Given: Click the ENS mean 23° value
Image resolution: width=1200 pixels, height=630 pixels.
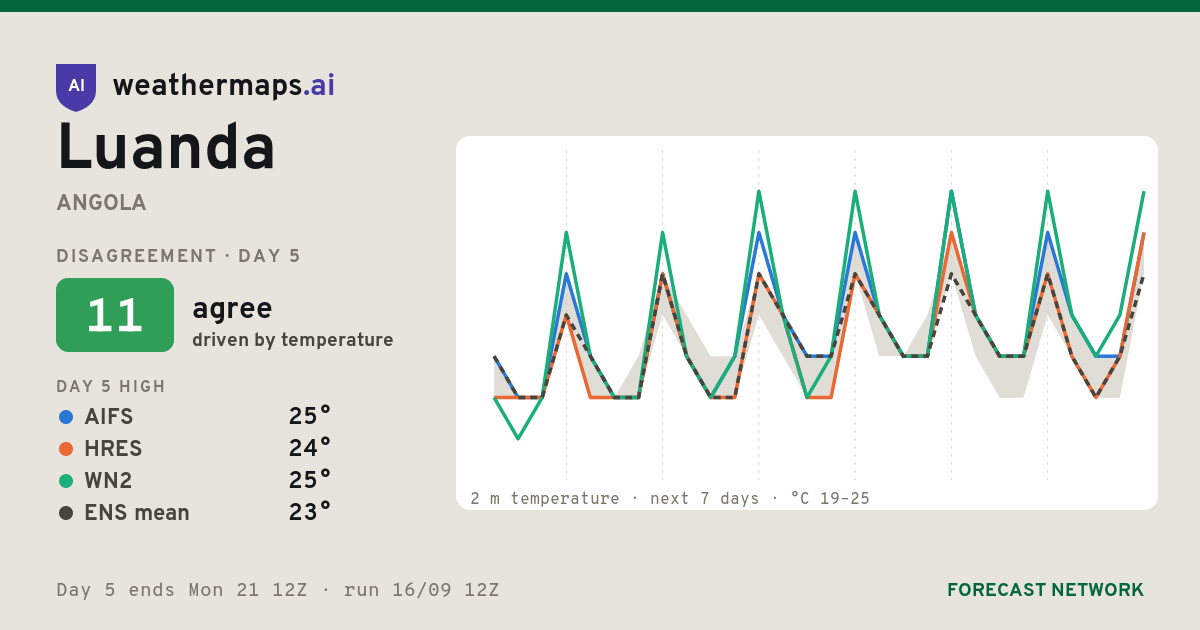Looking at the screenshot, I should tap(309, 512).
